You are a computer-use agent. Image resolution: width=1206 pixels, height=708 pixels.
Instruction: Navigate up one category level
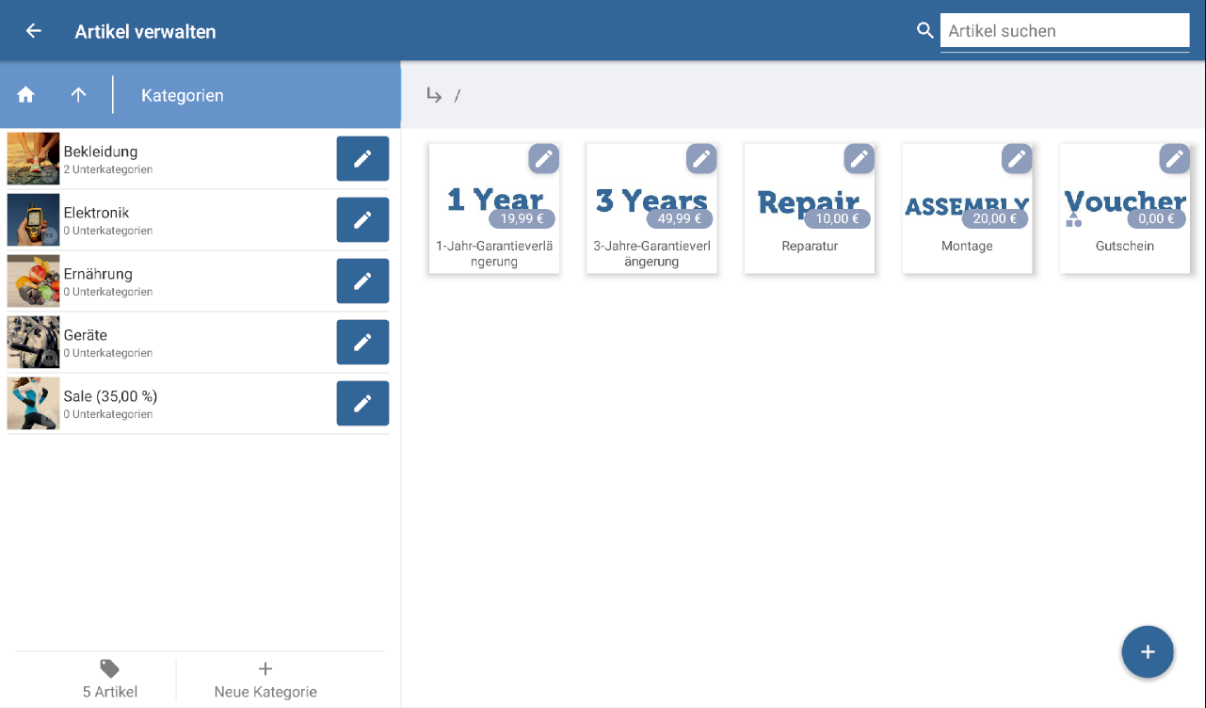78,95
